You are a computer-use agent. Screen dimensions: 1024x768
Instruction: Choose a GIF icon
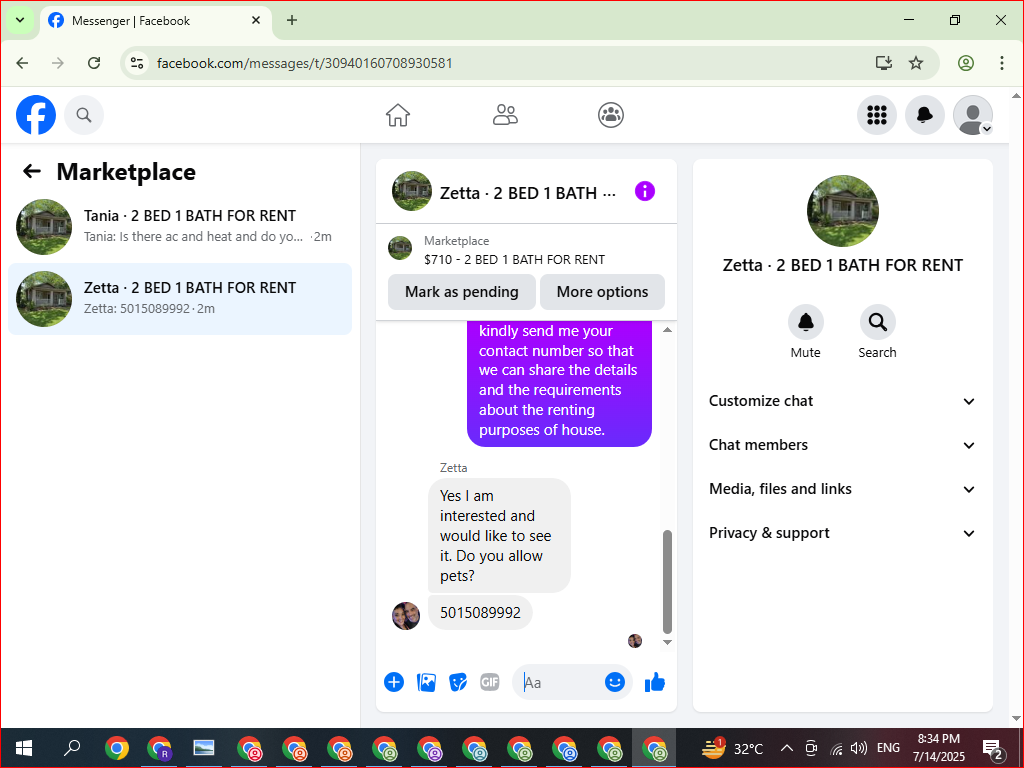coord(490,682)
